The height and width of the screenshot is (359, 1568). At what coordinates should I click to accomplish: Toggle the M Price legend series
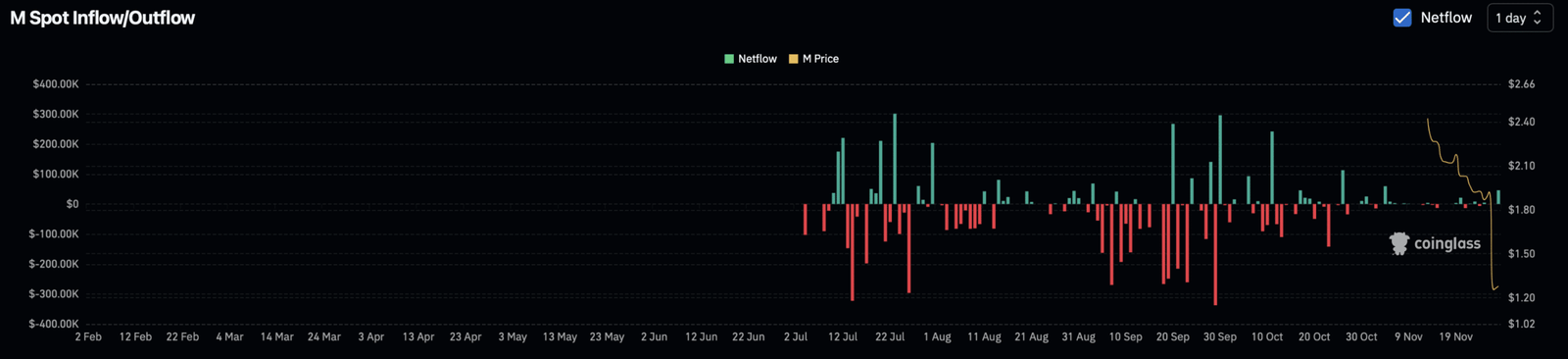click(814, 59)
